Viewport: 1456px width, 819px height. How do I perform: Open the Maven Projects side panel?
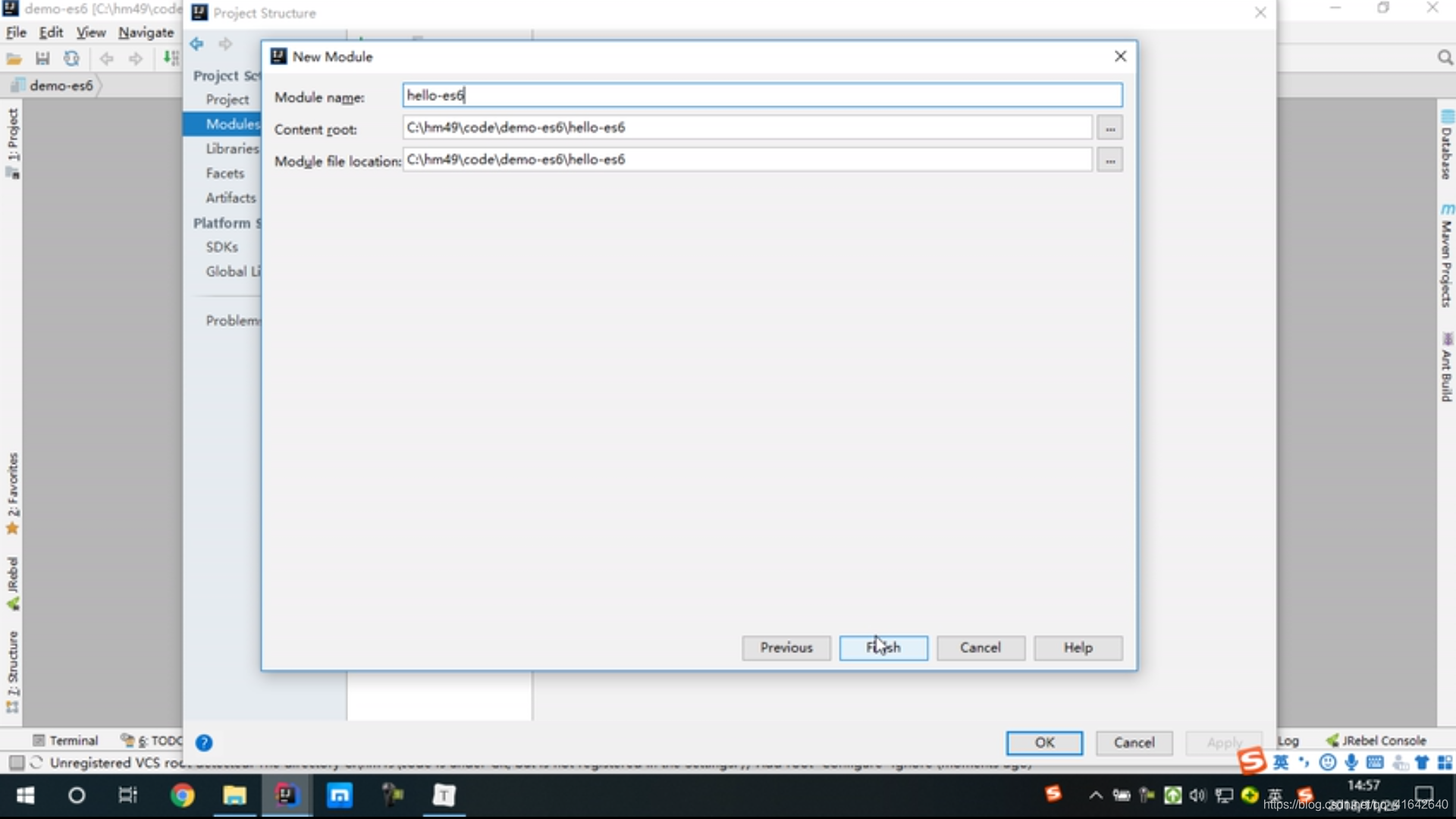pos(1447,256)
